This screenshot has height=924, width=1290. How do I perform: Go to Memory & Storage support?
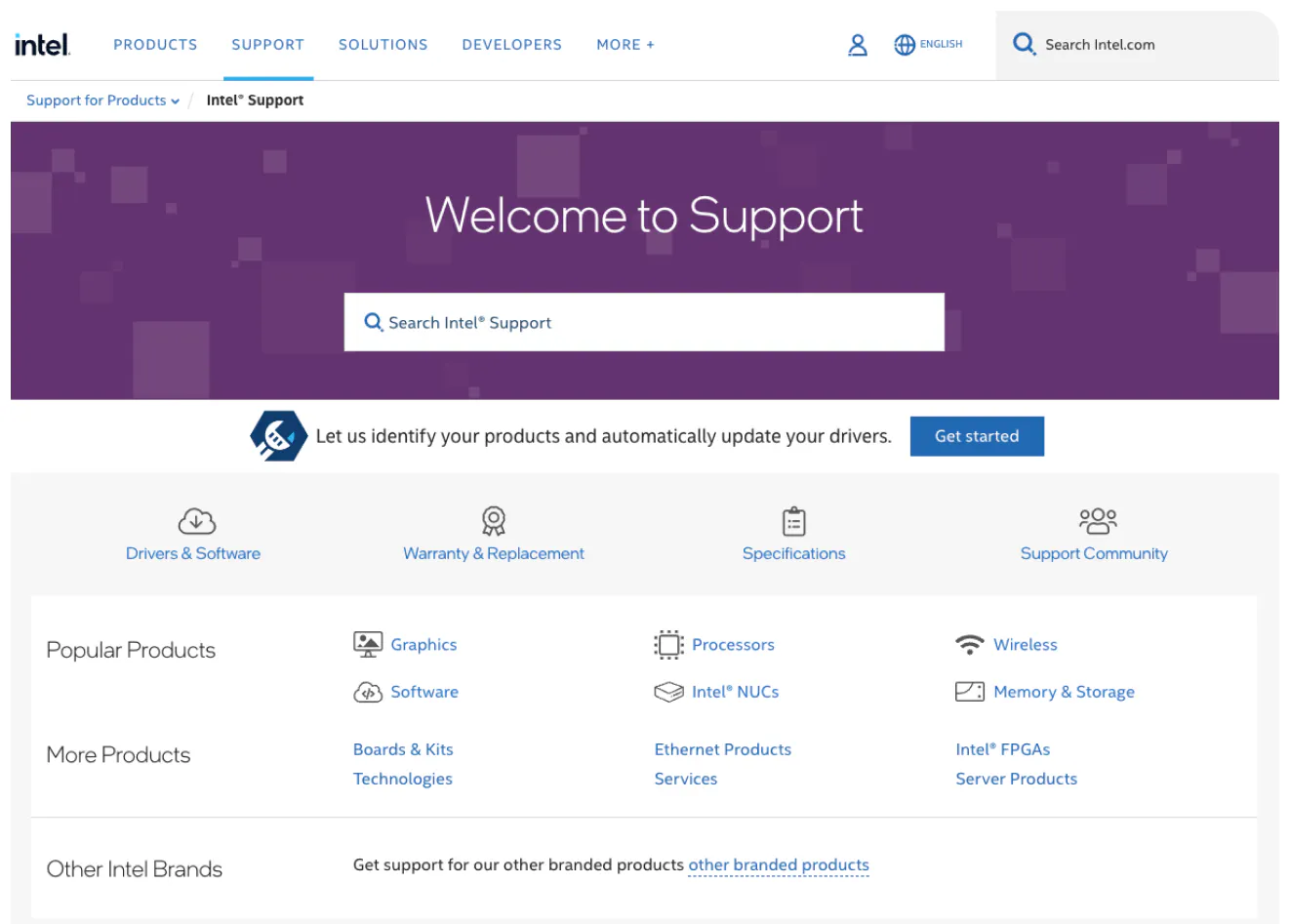tap(1064, 692)
